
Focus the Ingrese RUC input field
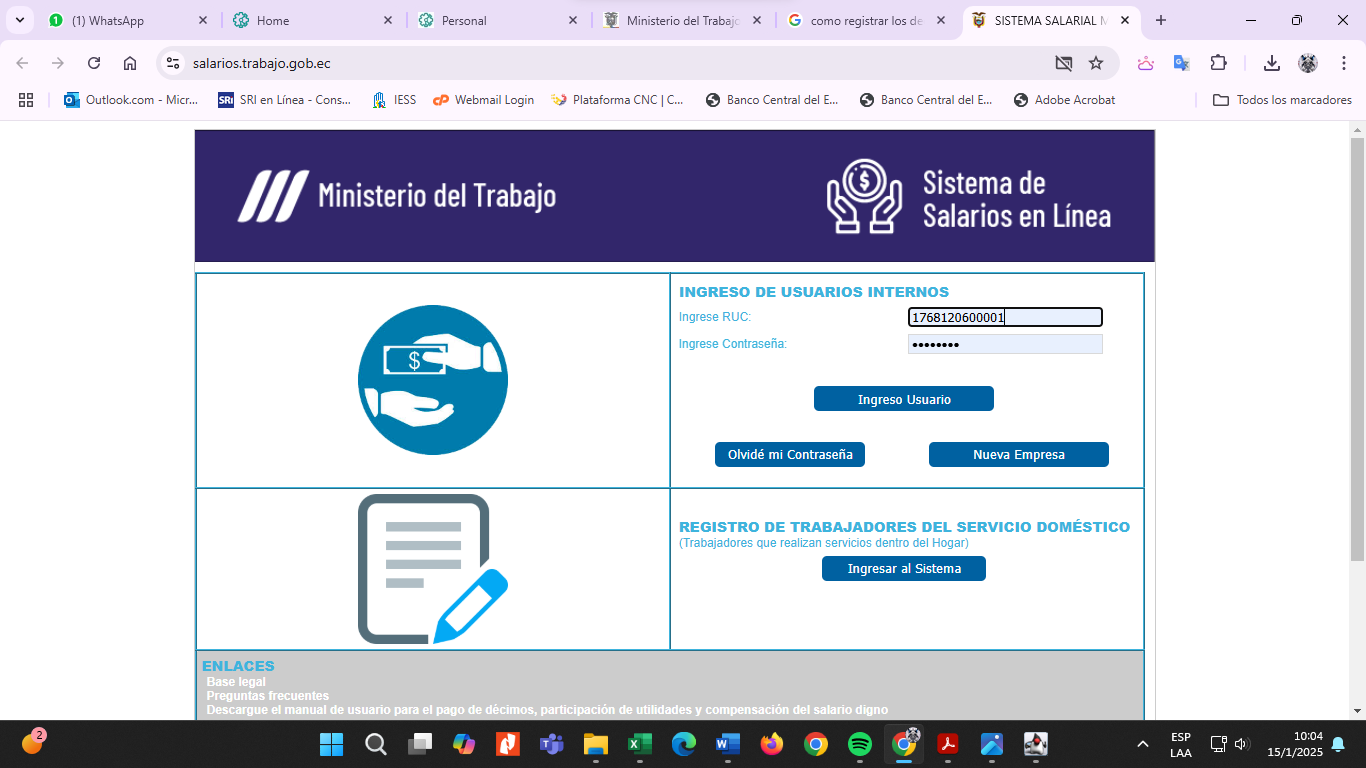(x=1004, y=317)
